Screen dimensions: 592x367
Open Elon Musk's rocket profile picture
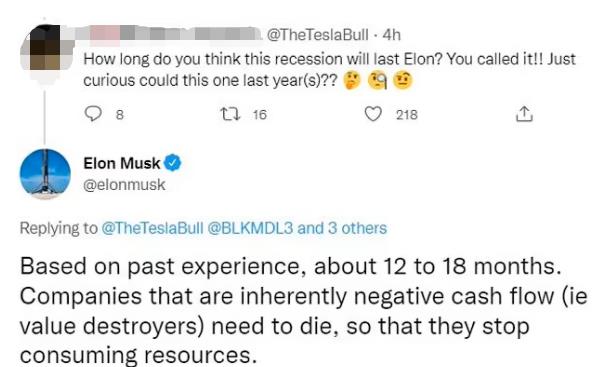click(45, 174)
